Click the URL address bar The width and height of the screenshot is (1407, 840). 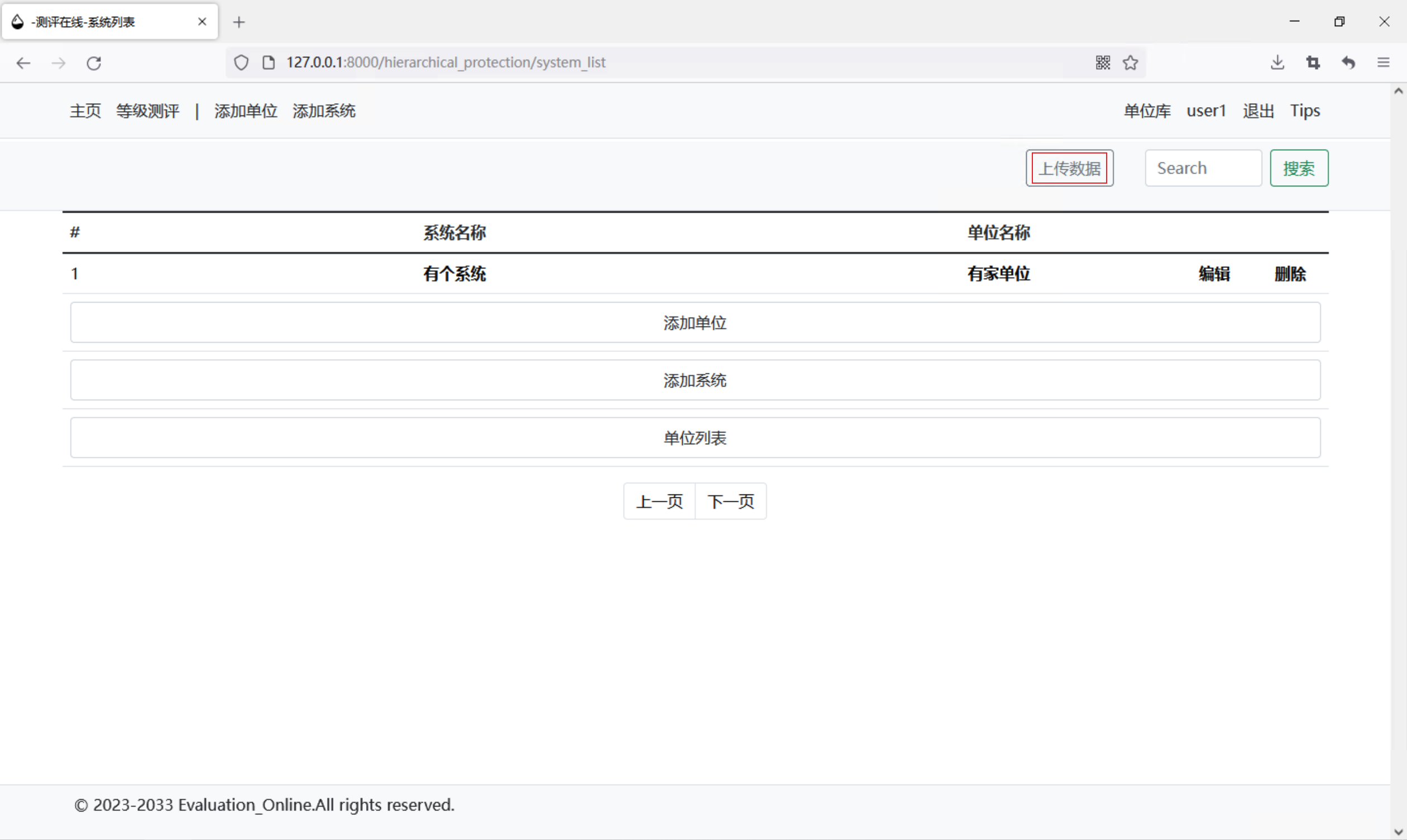click(685, 63)
